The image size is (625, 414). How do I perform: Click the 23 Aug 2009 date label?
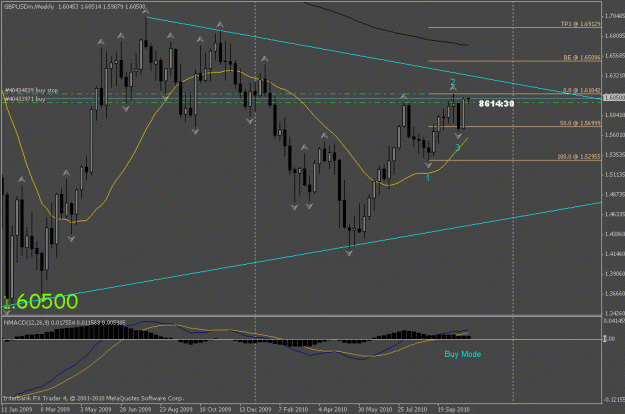click(176, 409)
